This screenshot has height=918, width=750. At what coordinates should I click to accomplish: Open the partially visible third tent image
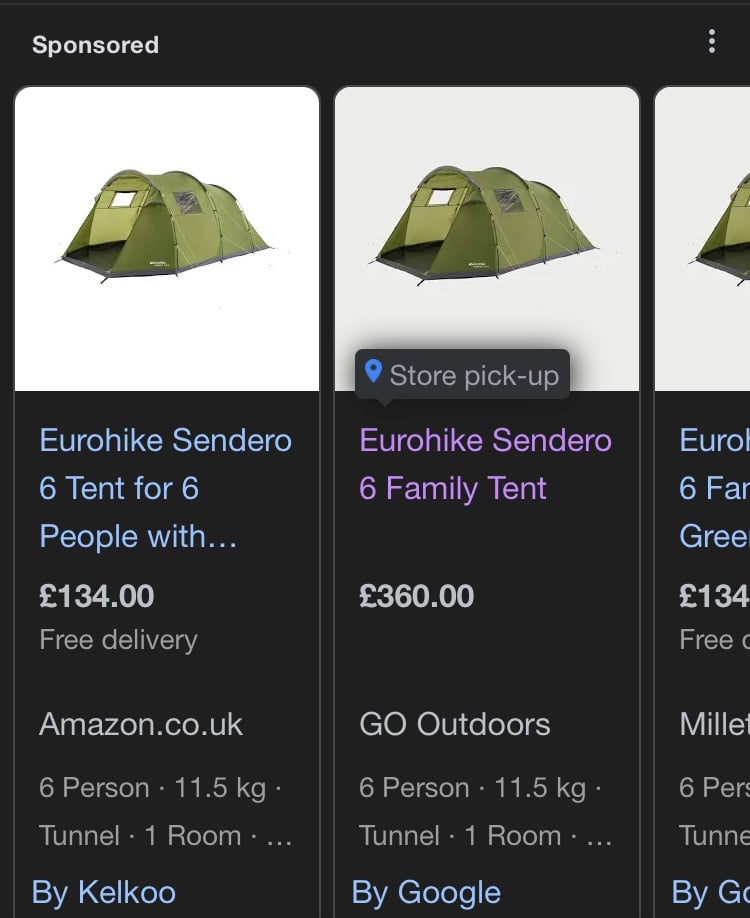click(703, 239)
